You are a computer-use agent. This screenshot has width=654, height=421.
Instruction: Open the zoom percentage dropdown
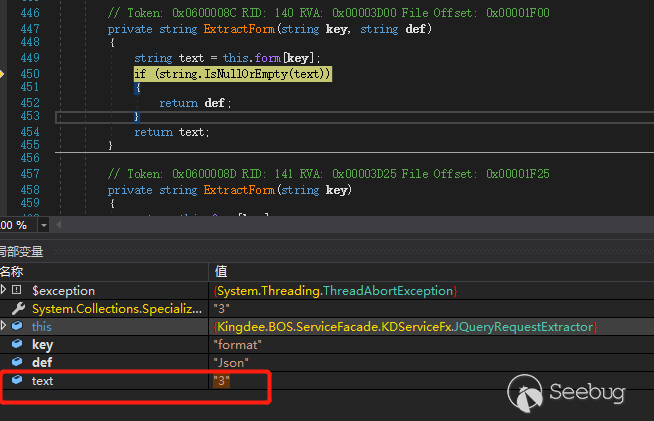coord(43,225)
